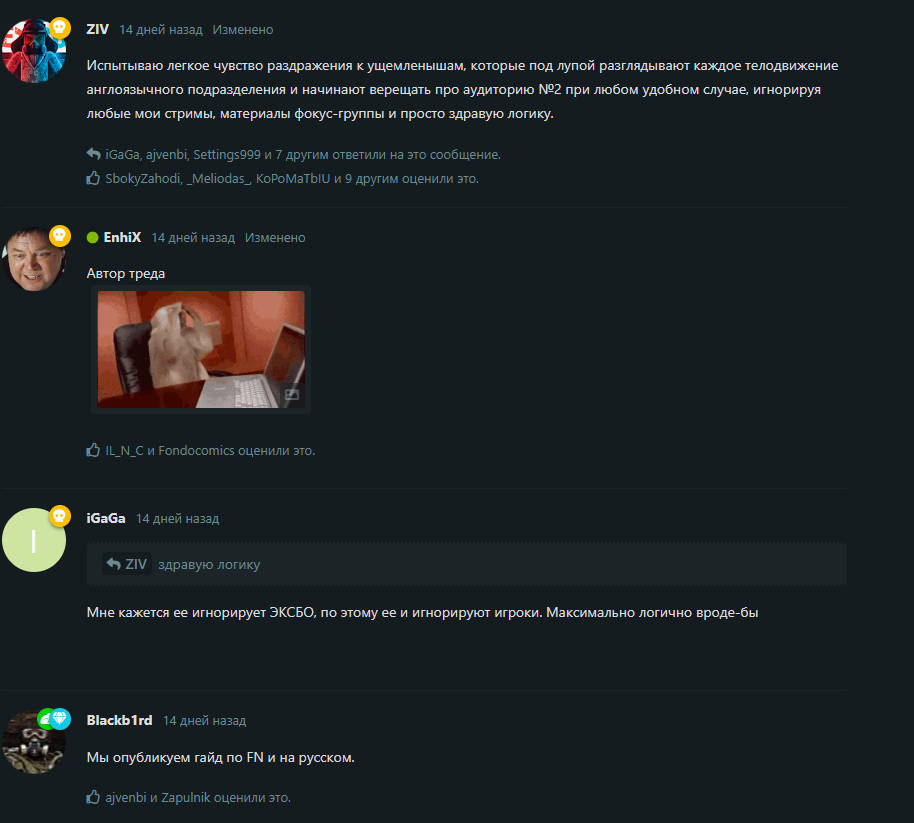Open ZIV's username link
Viewport: 914px width, 823px height.
[x=97, y=29]
